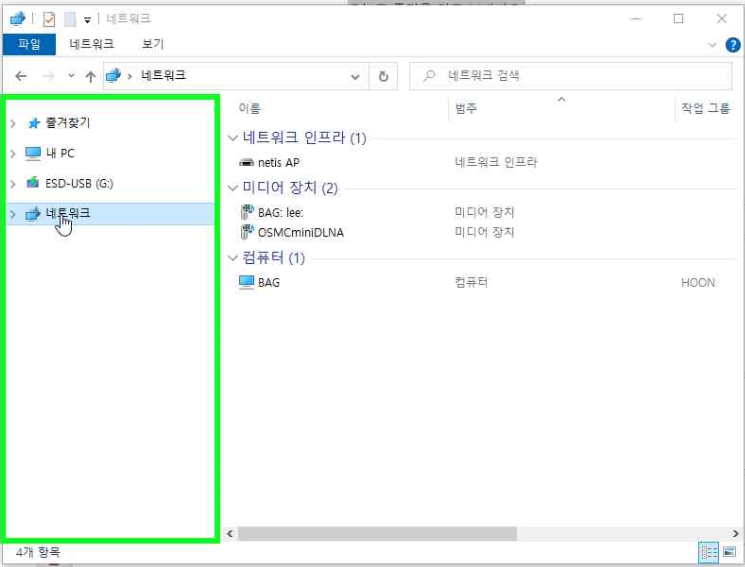The image size is (745, 567).
Task: Click the 내 PC computer icon
Action: [33, 154]
